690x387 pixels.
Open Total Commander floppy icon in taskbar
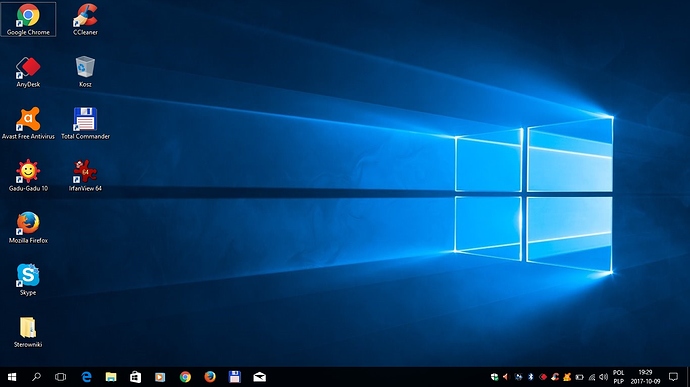click(x=235, y=377)
